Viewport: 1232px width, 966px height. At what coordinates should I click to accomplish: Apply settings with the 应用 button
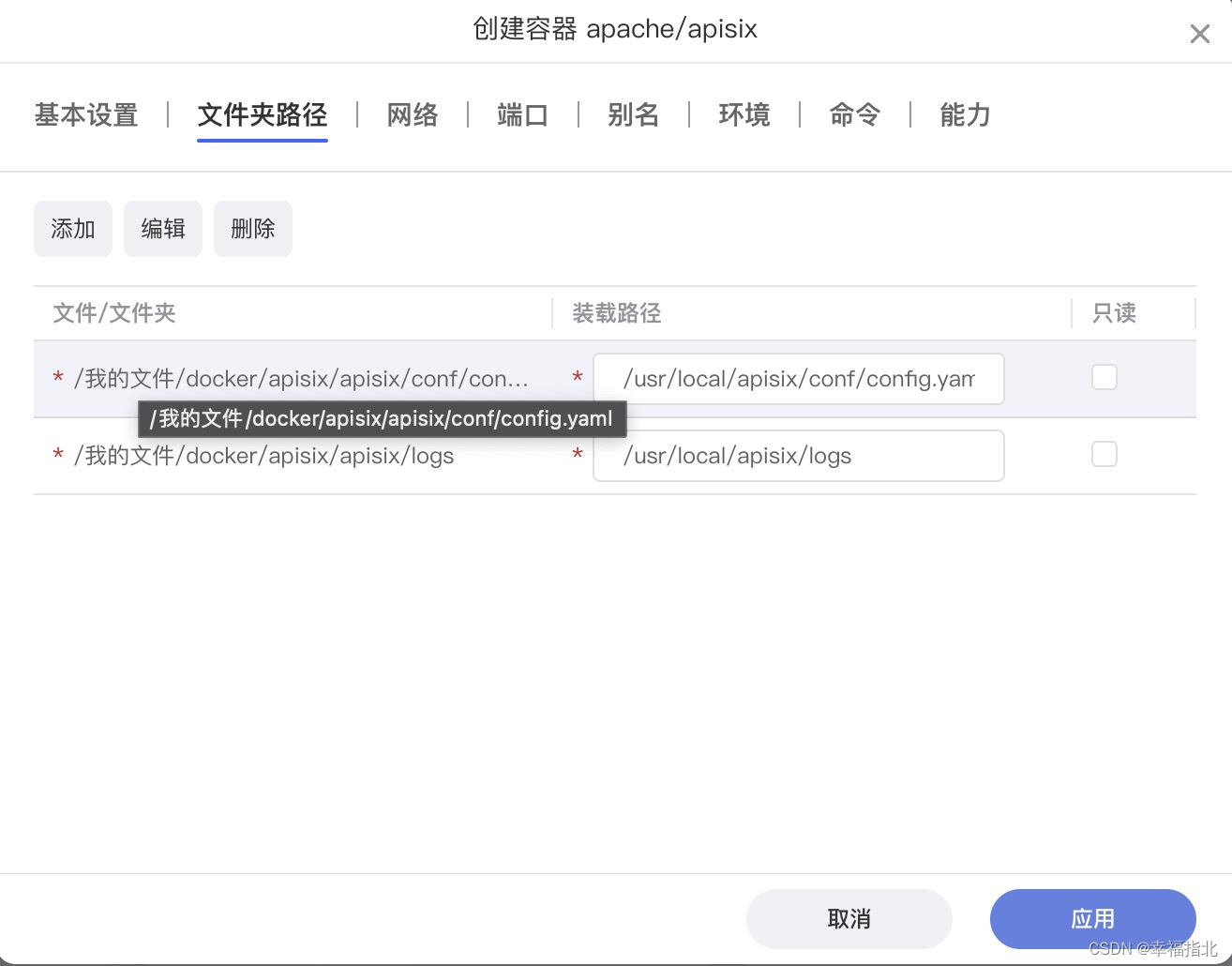pos(1093,919)
